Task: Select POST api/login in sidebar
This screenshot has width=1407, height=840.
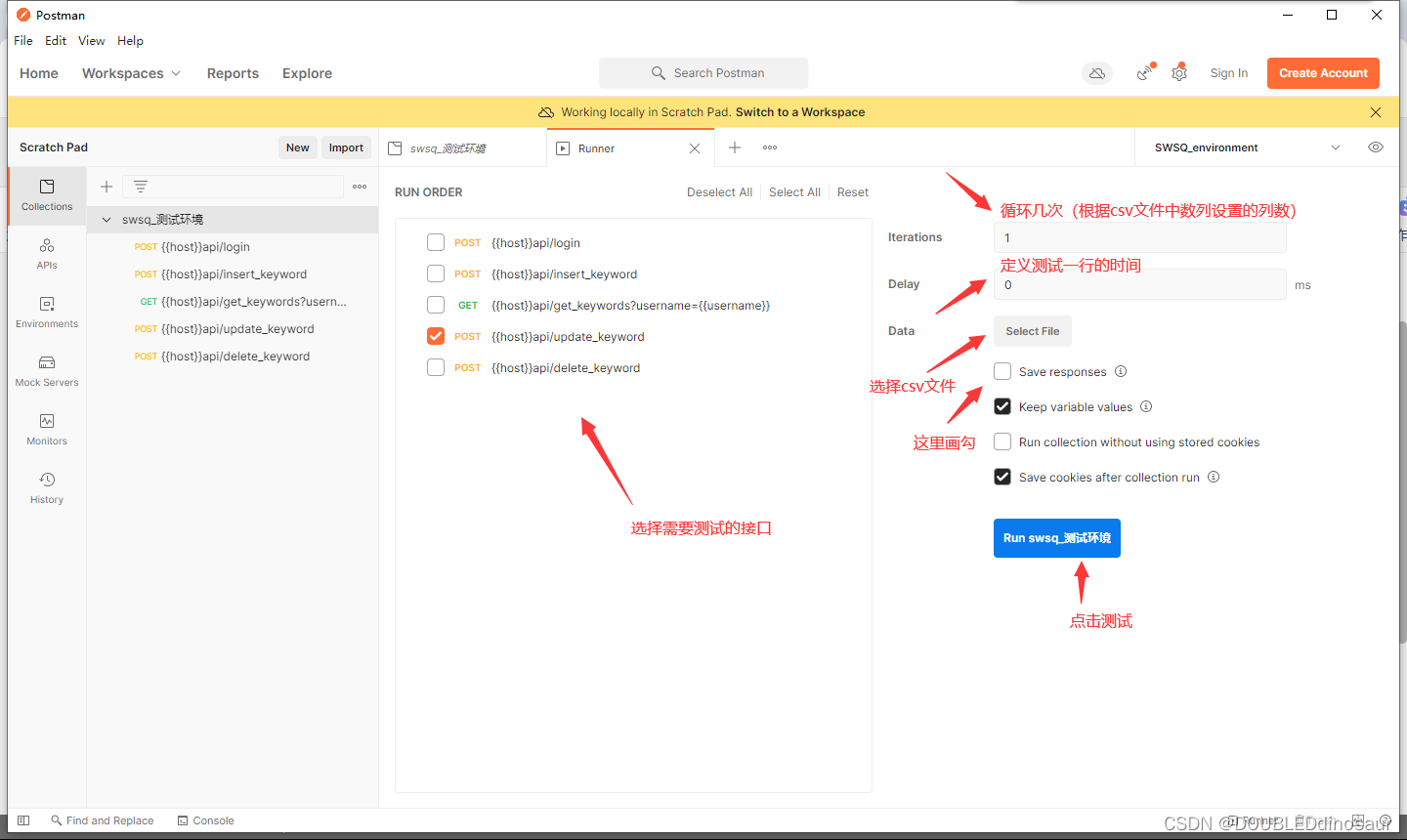Action: point(233,247)
